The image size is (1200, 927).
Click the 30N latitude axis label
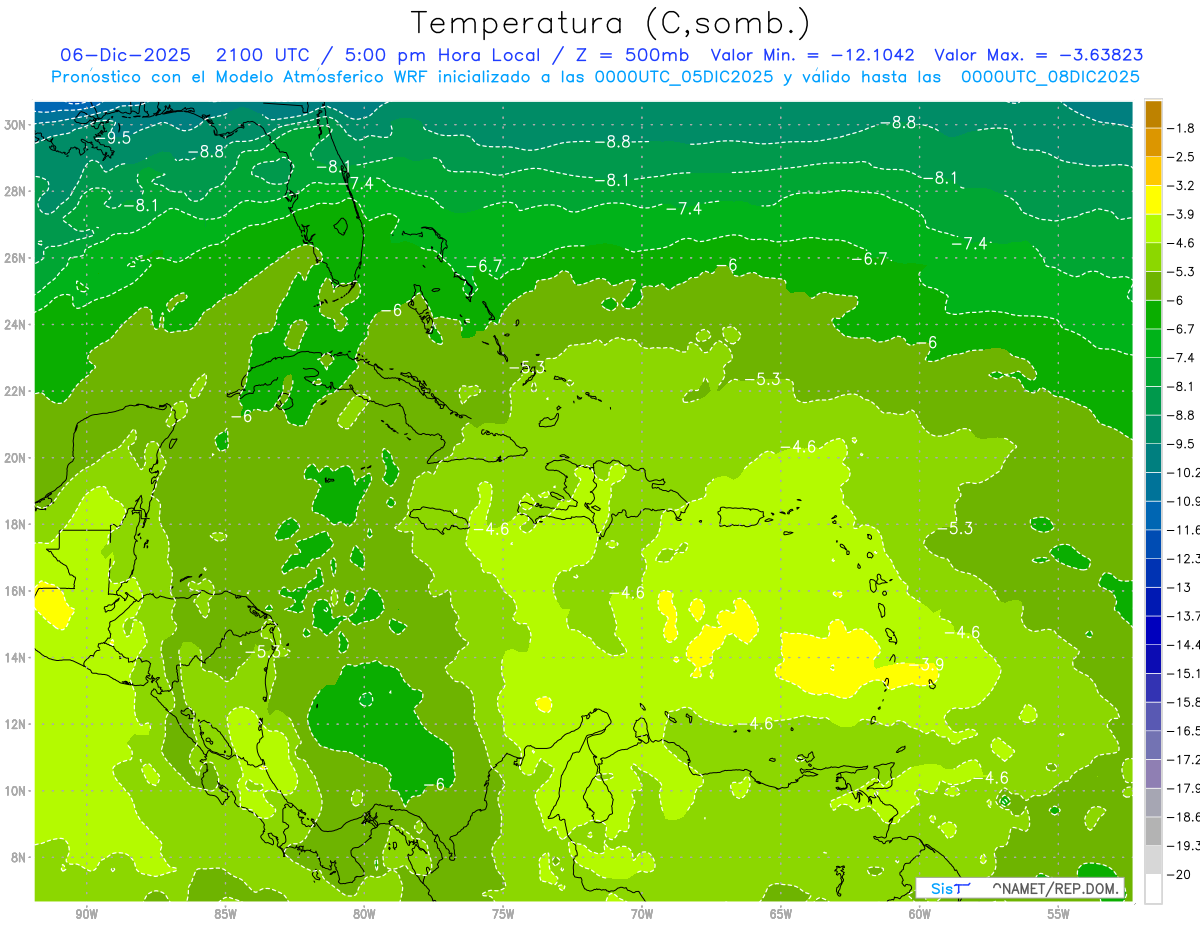click(x=16, y=125)
